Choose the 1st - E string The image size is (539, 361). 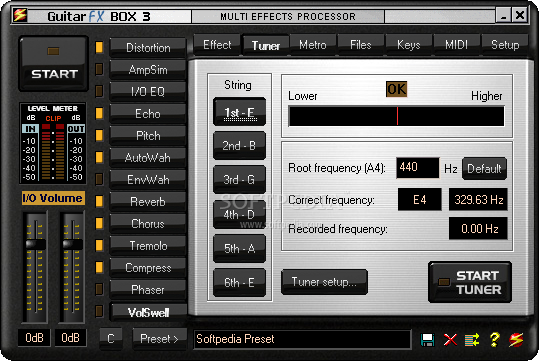239,112
